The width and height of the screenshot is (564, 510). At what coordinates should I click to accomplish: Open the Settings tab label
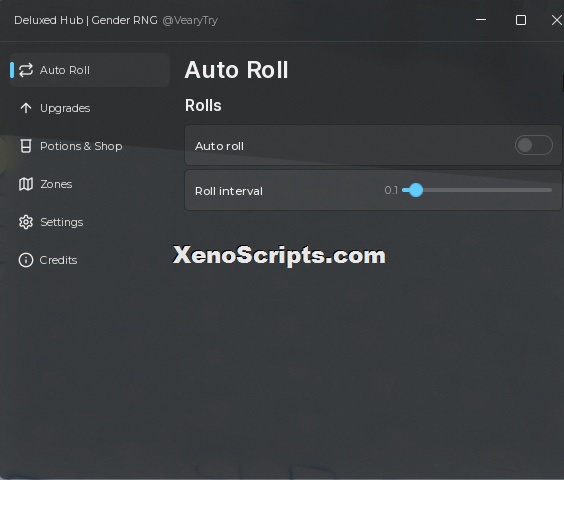tap(62, 222)
